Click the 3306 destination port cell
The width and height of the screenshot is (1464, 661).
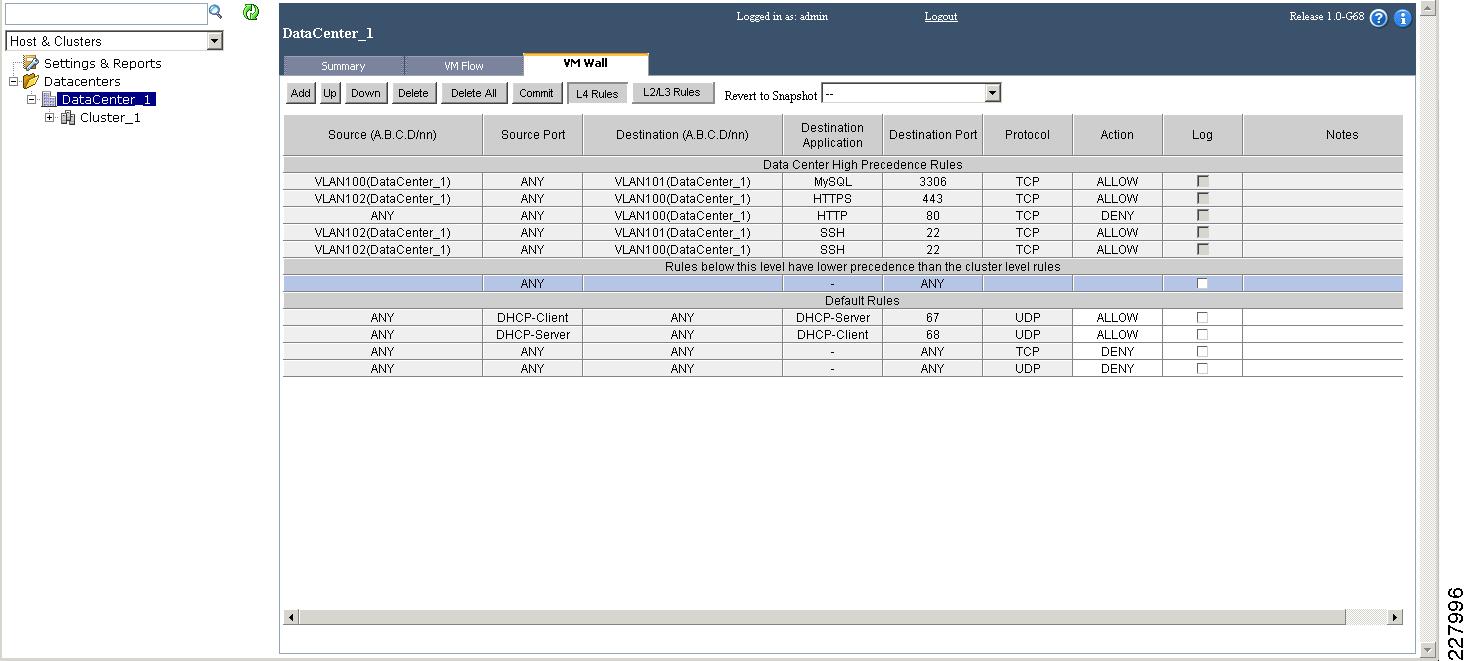pos(932,182)
